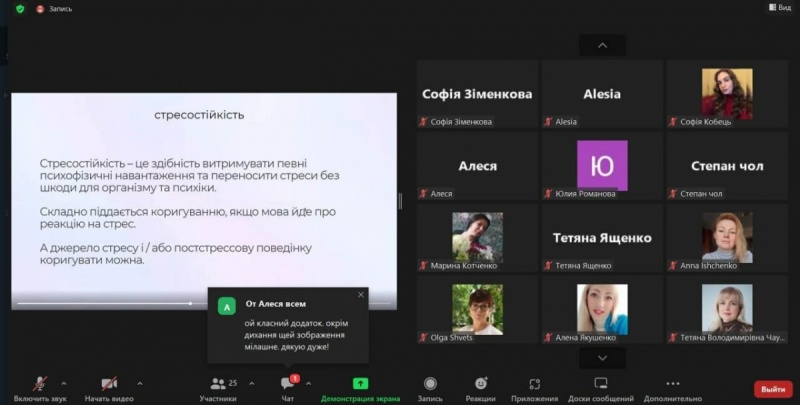
Task: Click the green shield encryption icon
Action: (20, 8)
